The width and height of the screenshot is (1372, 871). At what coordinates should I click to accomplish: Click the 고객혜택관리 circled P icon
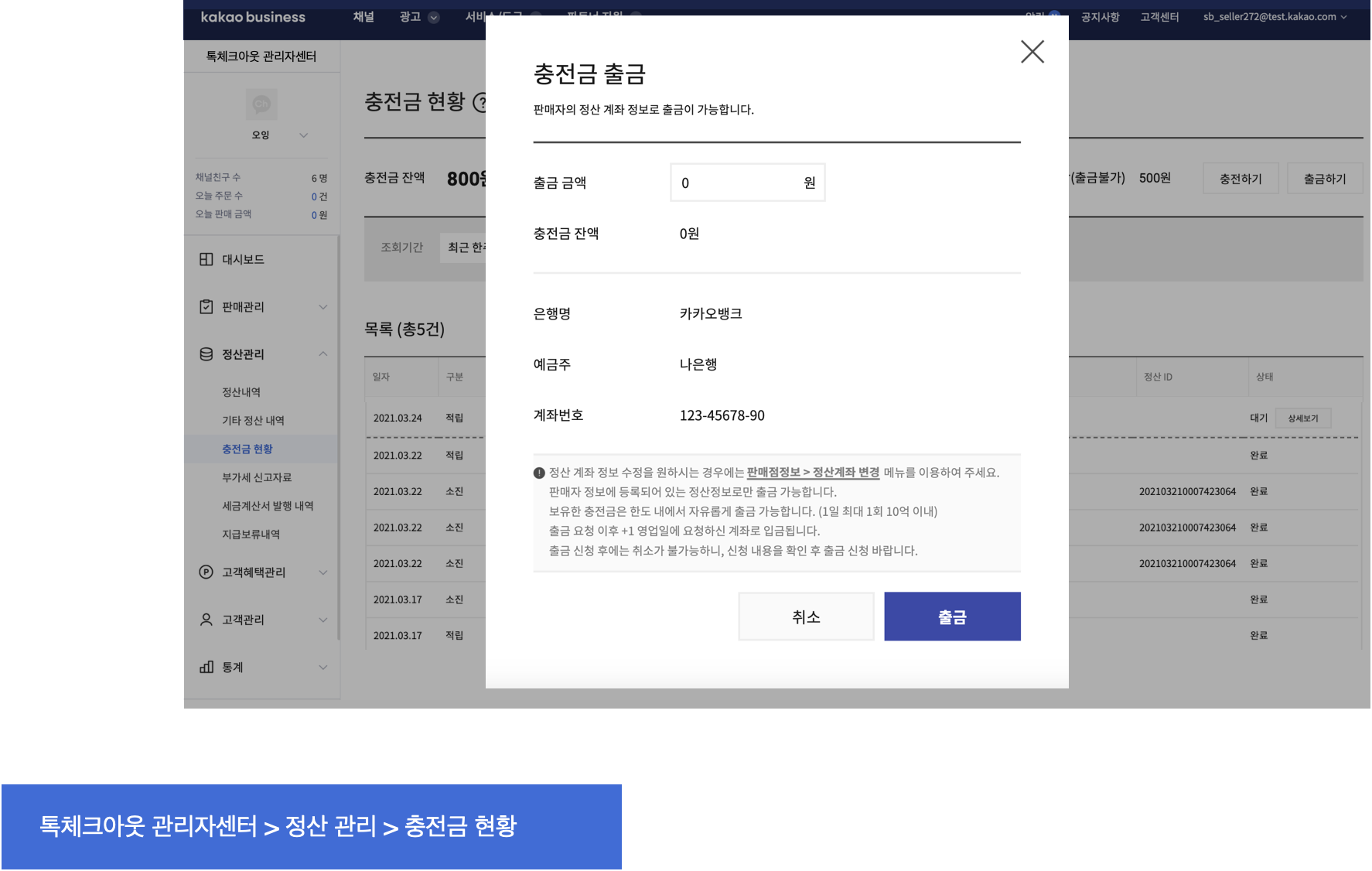pyautogui.click(x=206, y=572)
